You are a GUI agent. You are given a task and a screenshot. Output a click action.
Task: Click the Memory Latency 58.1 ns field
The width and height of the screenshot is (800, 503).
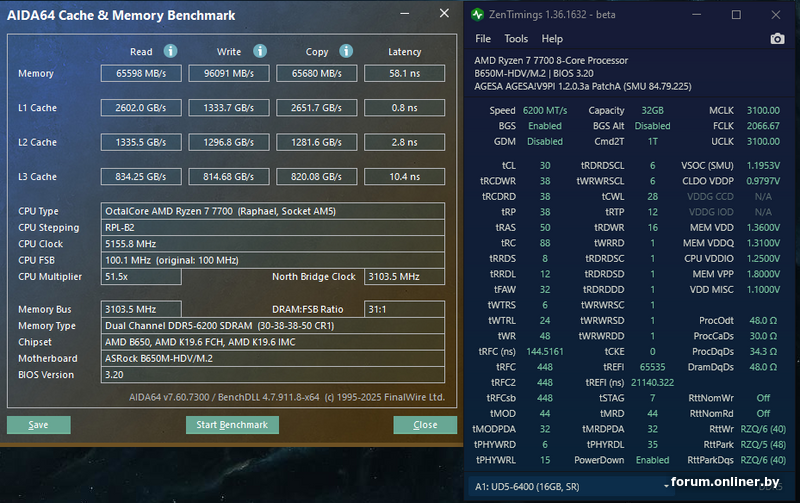point(404,73)
